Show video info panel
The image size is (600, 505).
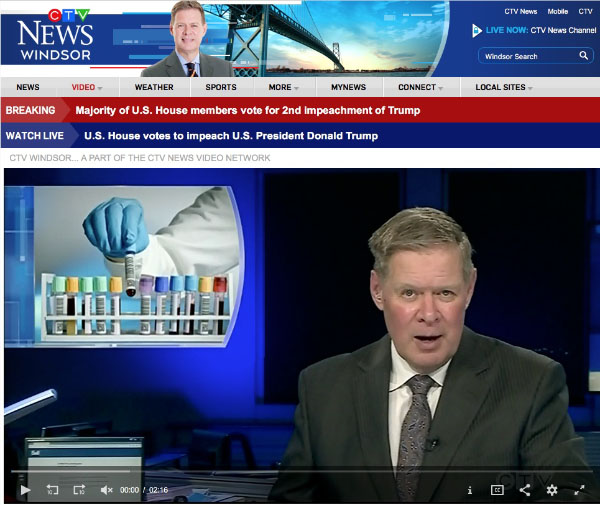pyautogui.click(x=470, y=490)
